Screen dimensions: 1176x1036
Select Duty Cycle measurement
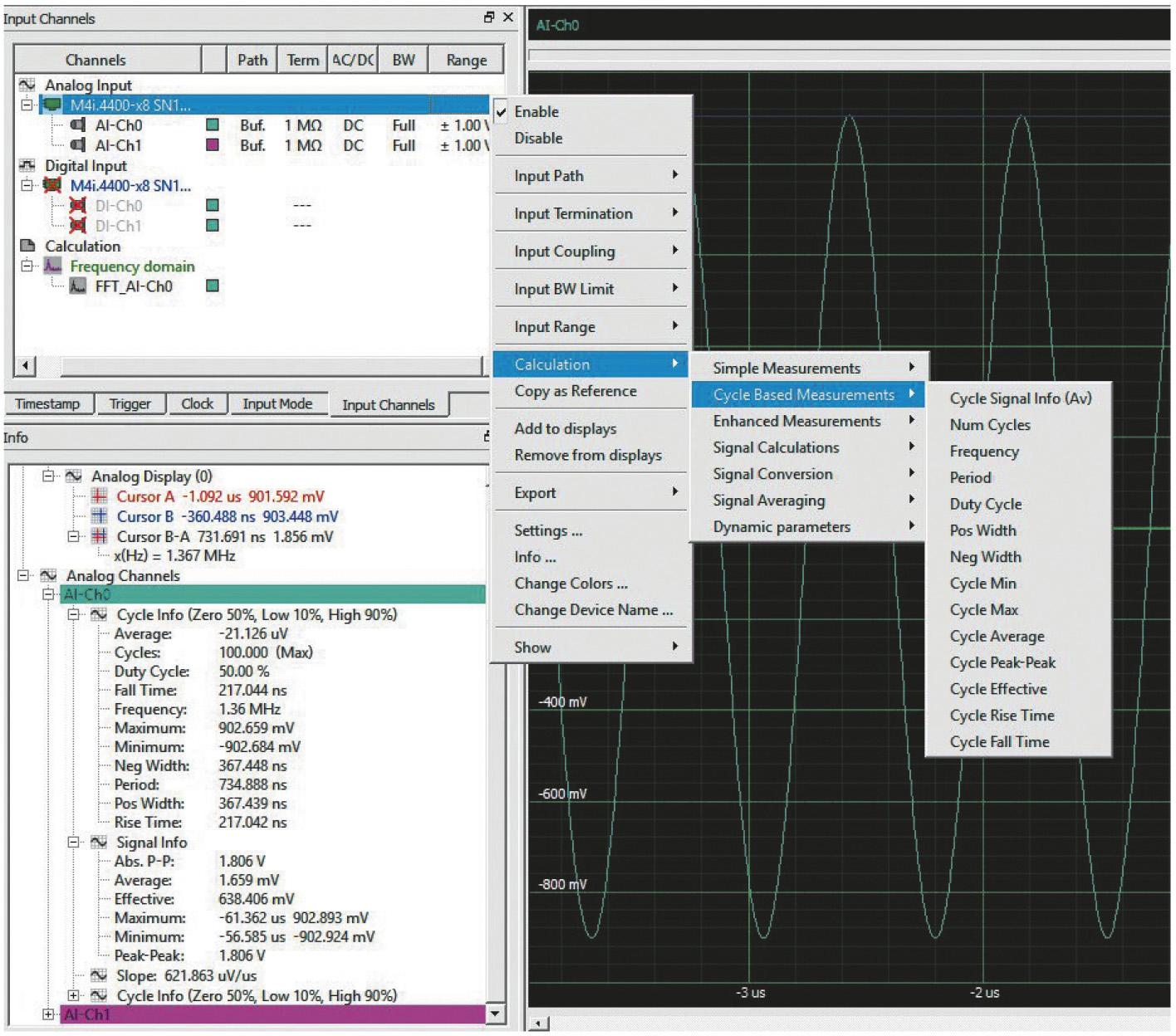click(1019, 504)
